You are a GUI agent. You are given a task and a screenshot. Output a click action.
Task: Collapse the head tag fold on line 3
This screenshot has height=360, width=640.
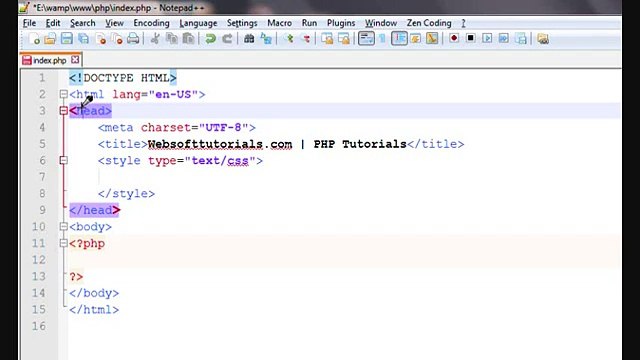(x=63, y=111)
